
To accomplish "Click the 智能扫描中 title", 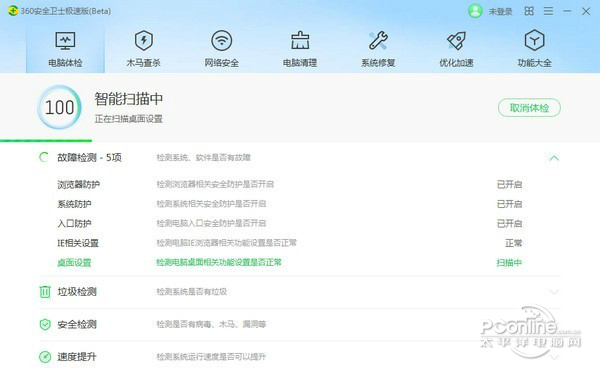I will pos(129,99).
